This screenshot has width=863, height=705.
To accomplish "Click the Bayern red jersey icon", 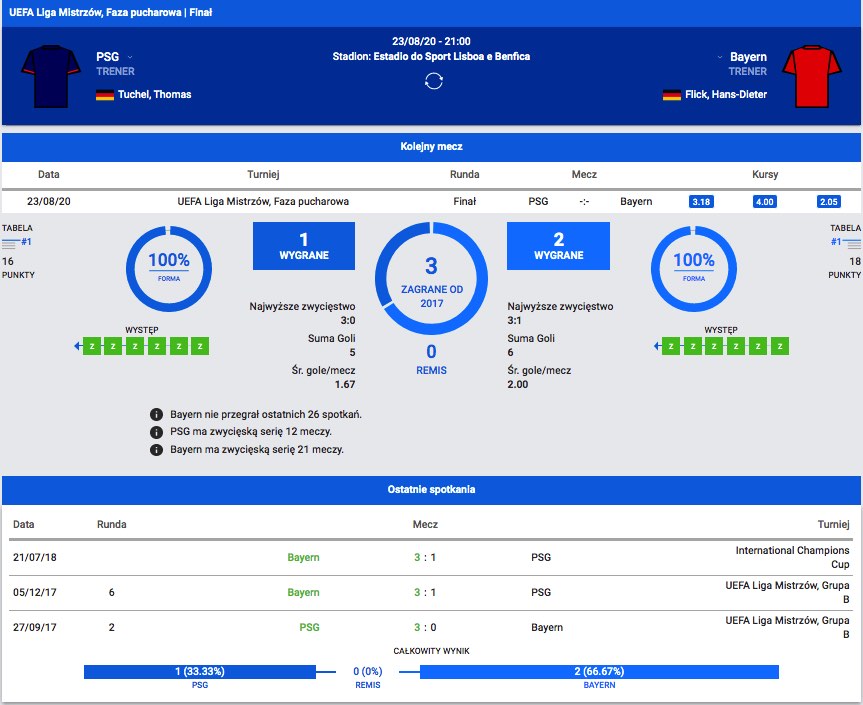I will tap(813, 75).
